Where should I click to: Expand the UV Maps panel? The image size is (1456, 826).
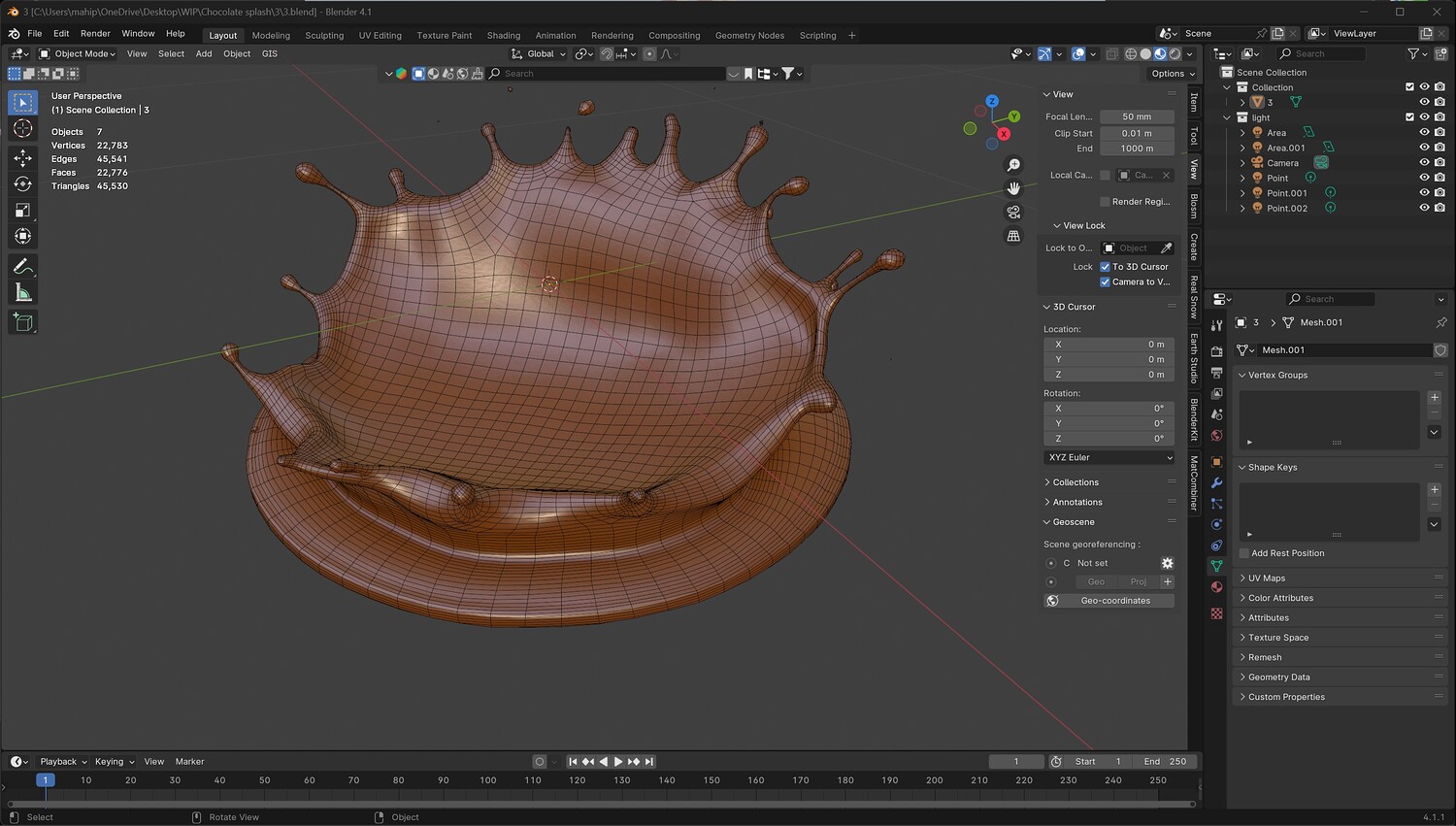(1266, 578)
